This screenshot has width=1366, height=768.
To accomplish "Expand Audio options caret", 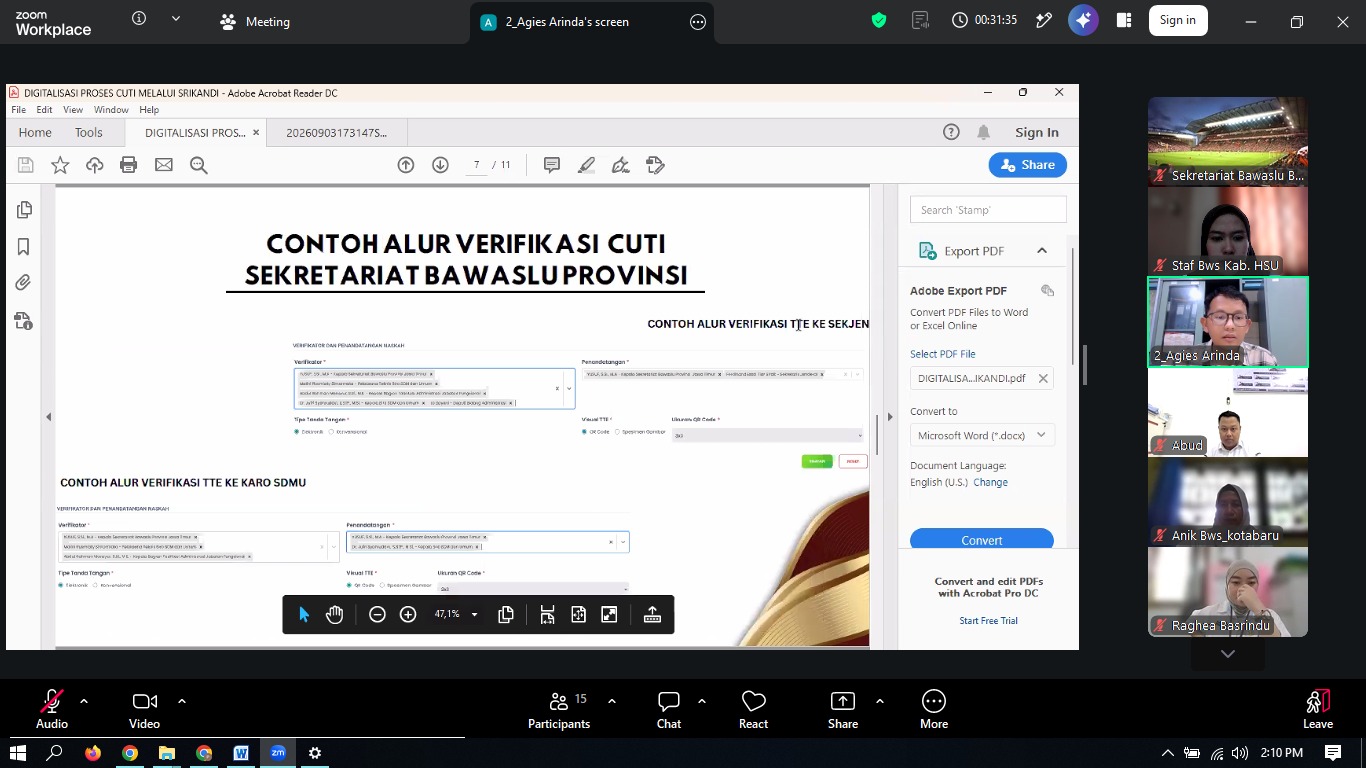I will click(x=84, y=701).
